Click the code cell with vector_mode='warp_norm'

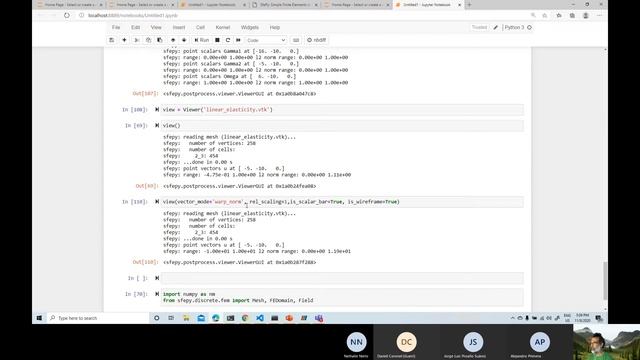click(342, 202)
